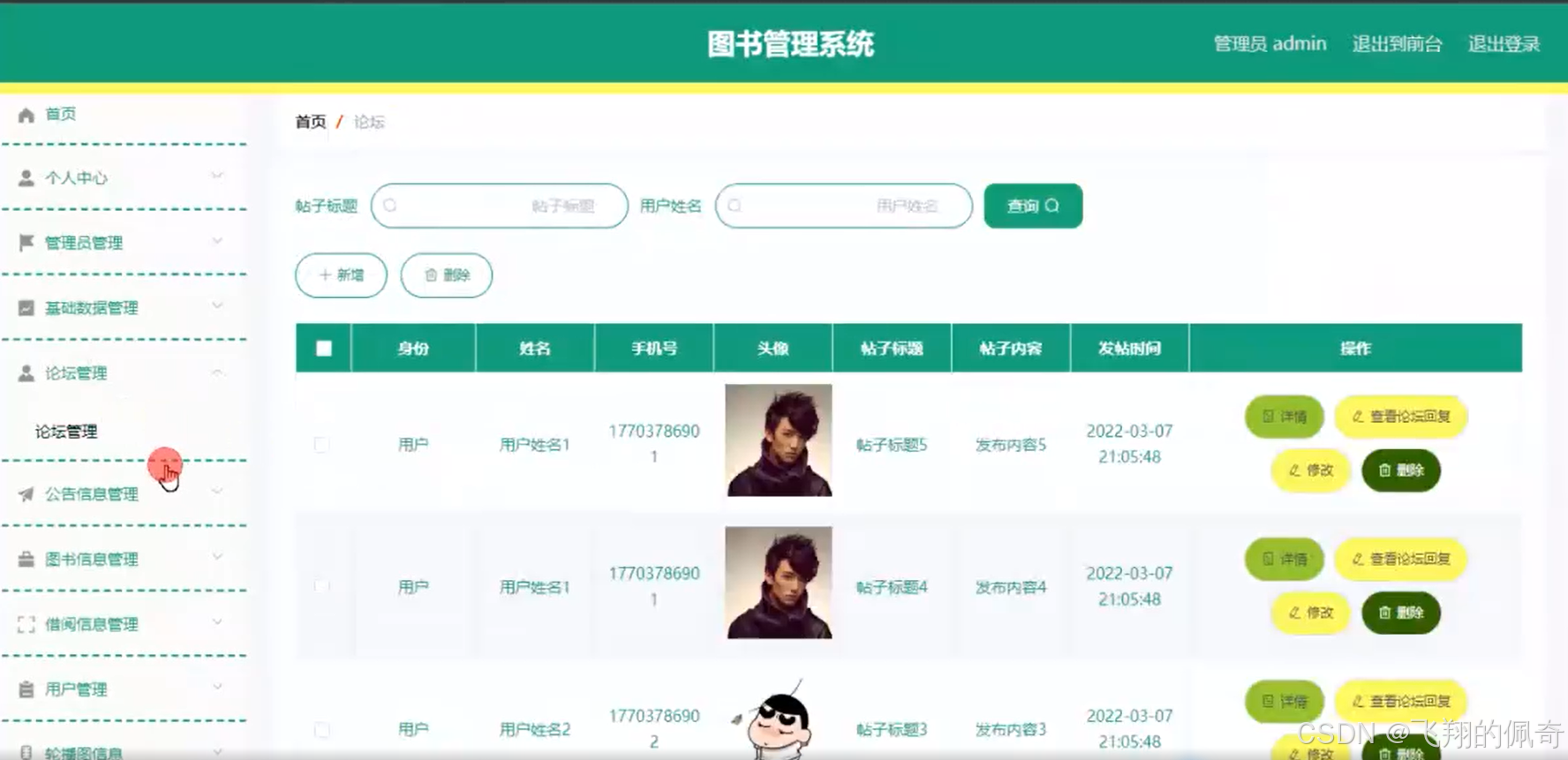Viewport: 1568px width, 760px height.
Task: Click 退出到前台 in the header
Action: coord(1397,44)
